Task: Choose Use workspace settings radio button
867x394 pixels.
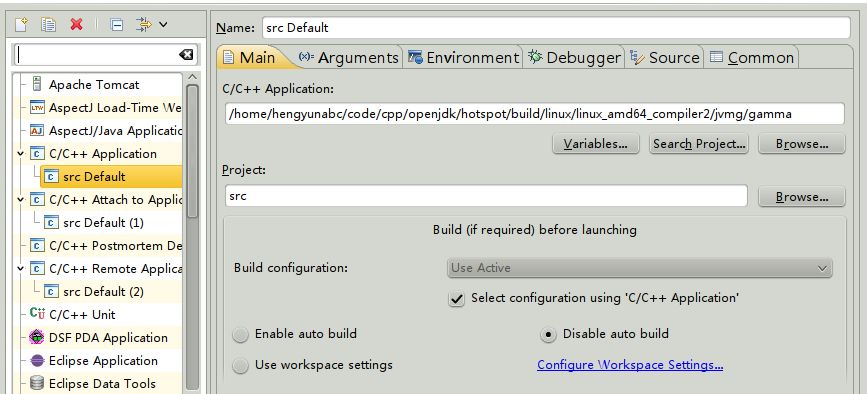Action: coord(241,365)
